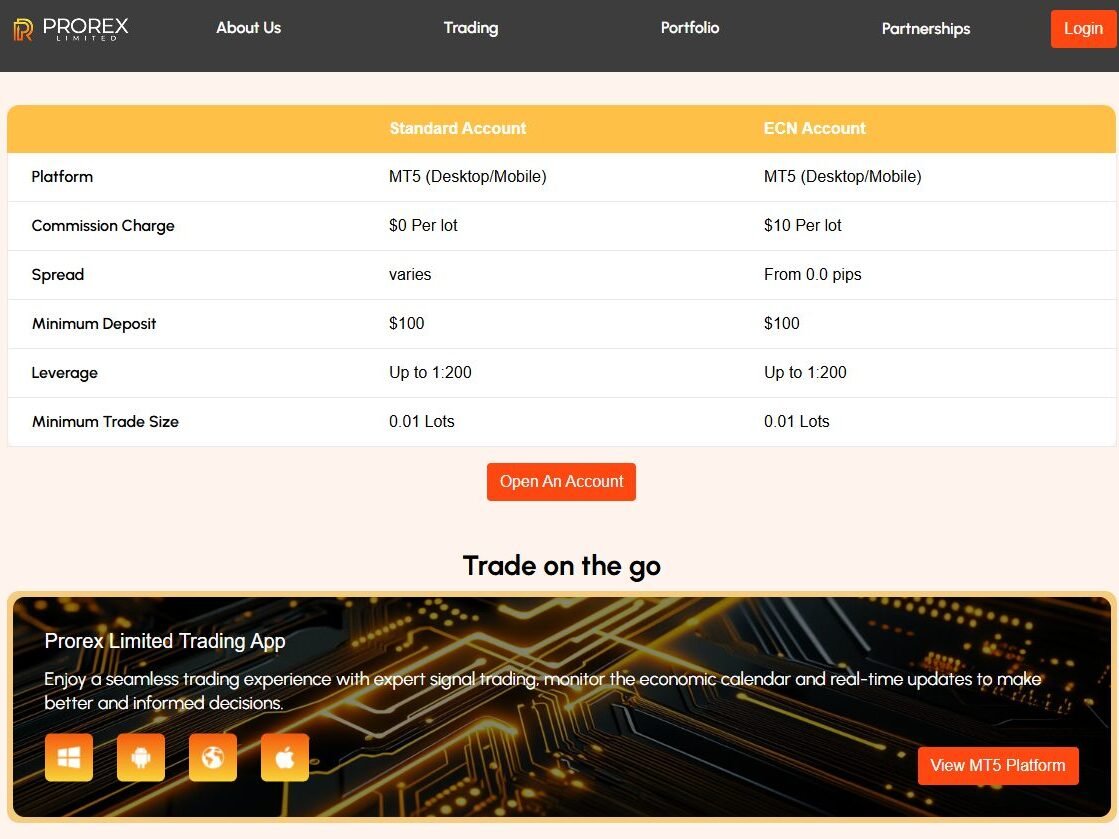The width and height of the screenshot is (1119, 839).
Task: Click Prorex Limited Trading App title
Action: click(165, 641)
